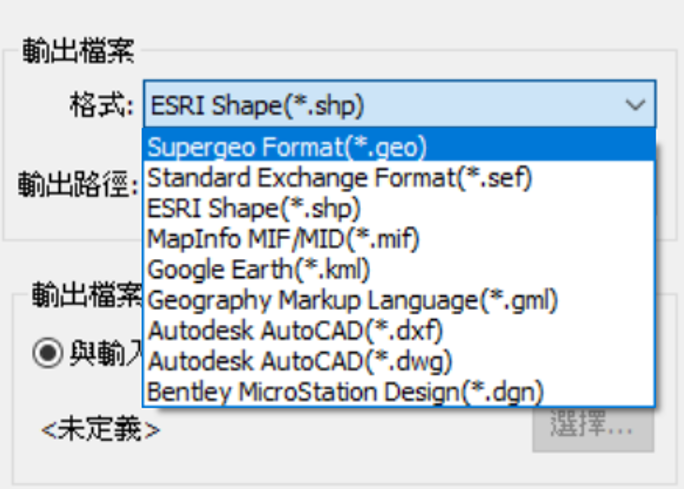The width and height of the screenshot is (684, 489).
Task: Select MapInfo MIF/MID(*.mif) format
Action: (399, 238)
